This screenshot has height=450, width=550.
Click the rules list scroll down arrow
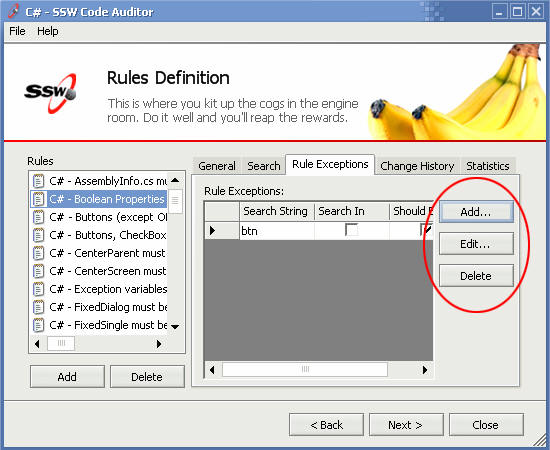coord(175,326)
